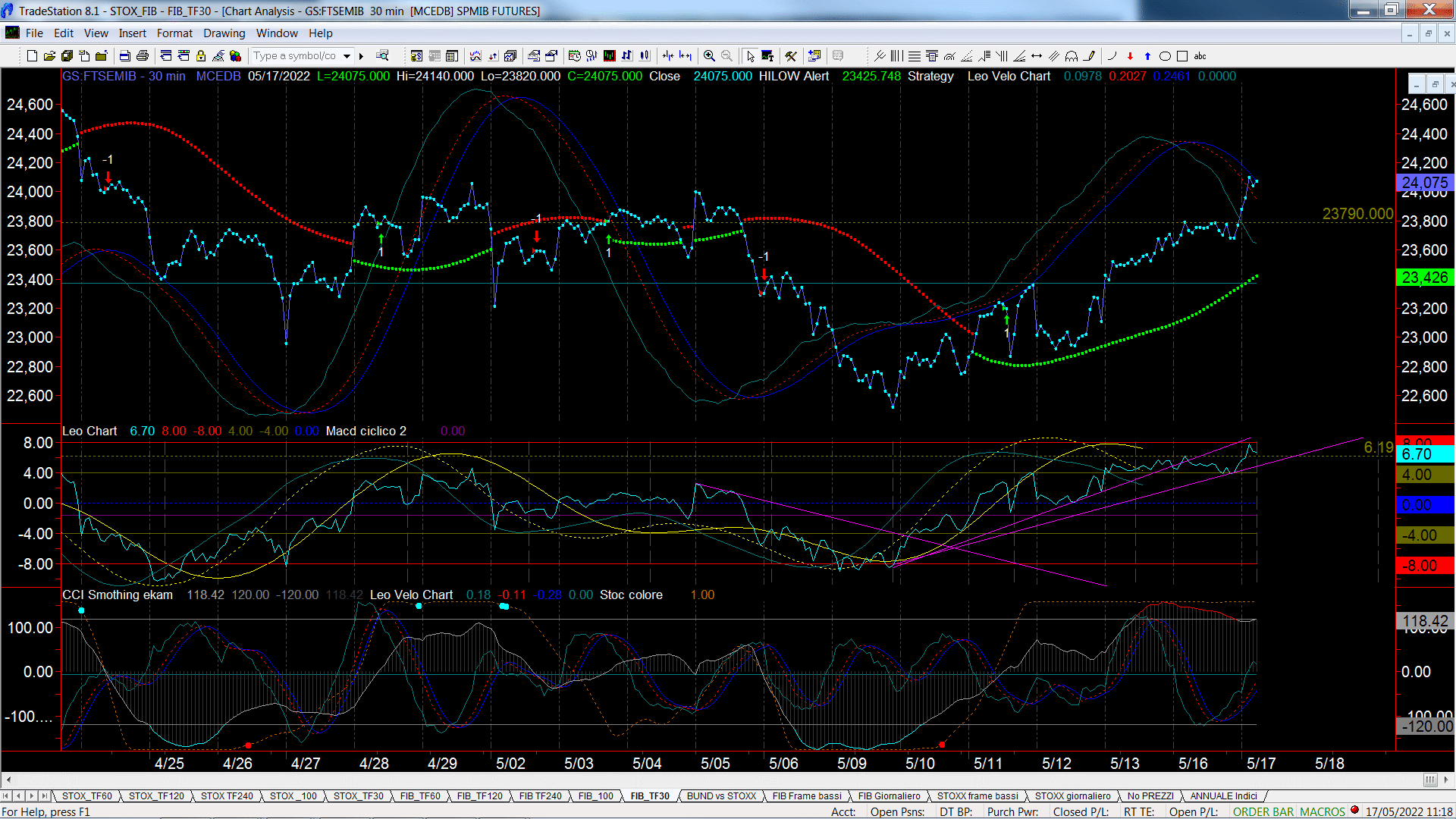Image resolution: width=1456 pixels, height=819 pixels.
Task: Decrease bar spacing icon
Action: click(668, 56)
